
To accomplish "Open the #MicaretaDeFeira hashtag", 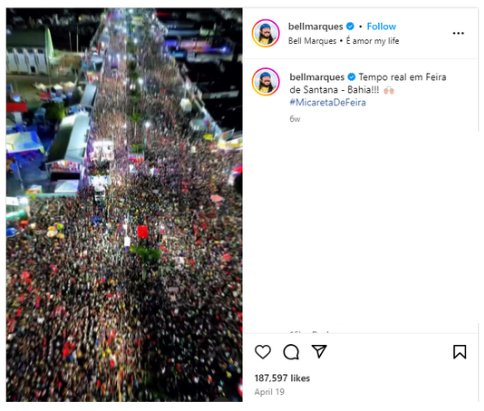I will (x=328, y=102).
